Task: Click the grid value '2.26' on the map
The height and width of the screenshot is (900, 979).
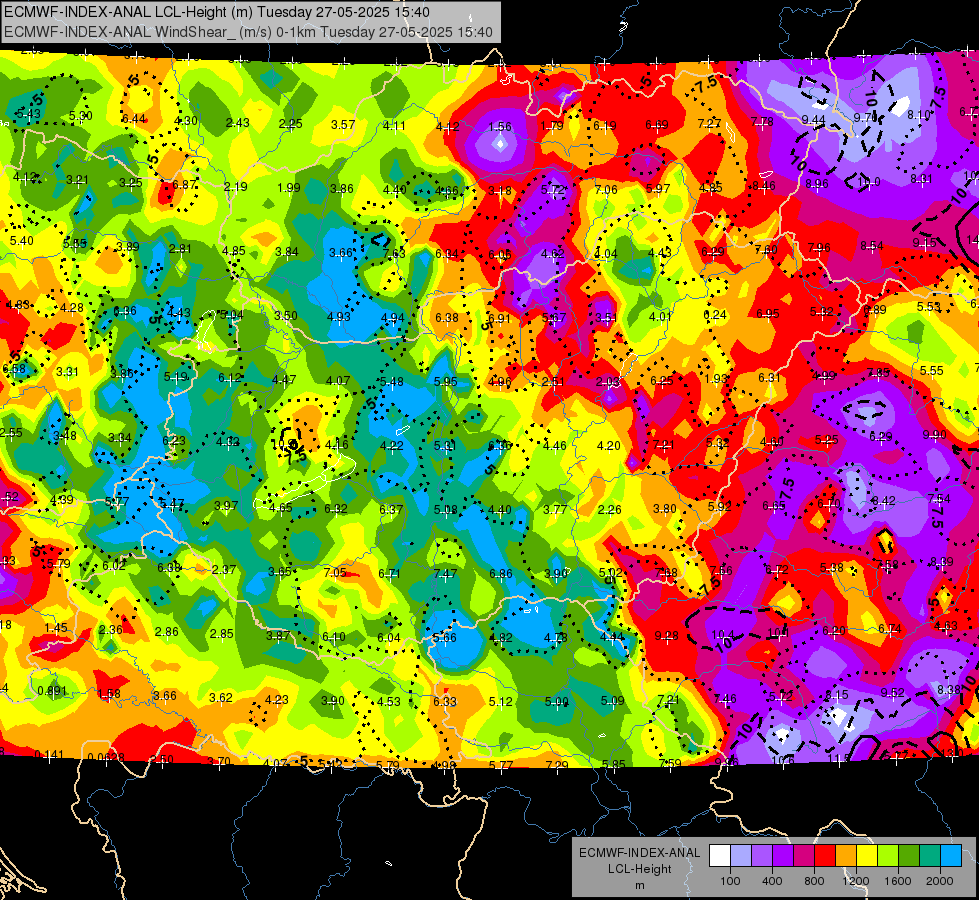Action: pyautogui.click(x=609, y=510)
